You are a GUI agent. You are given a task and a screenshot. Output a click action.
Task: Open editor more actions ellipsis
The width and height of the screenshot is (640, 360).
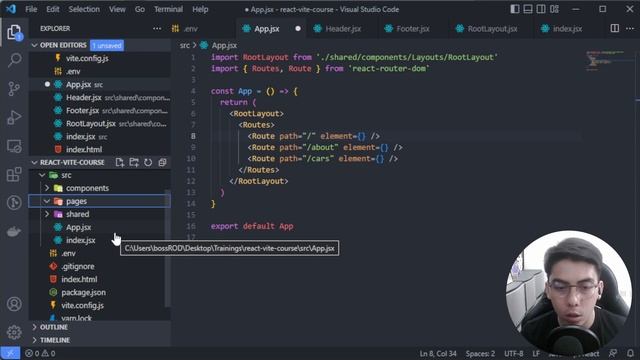[630, 28]
